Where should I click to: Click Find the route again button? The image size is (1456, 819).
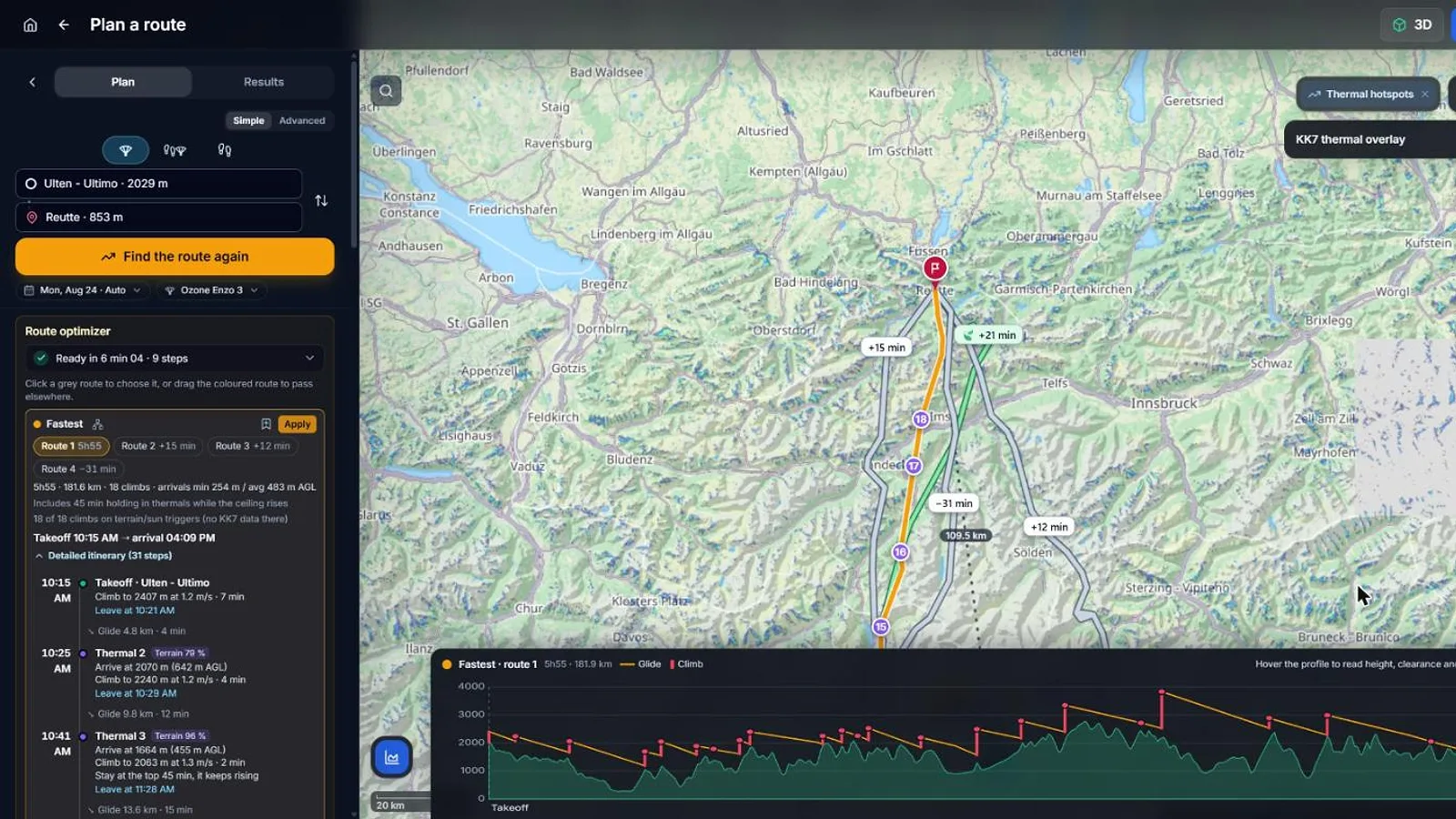175,257
